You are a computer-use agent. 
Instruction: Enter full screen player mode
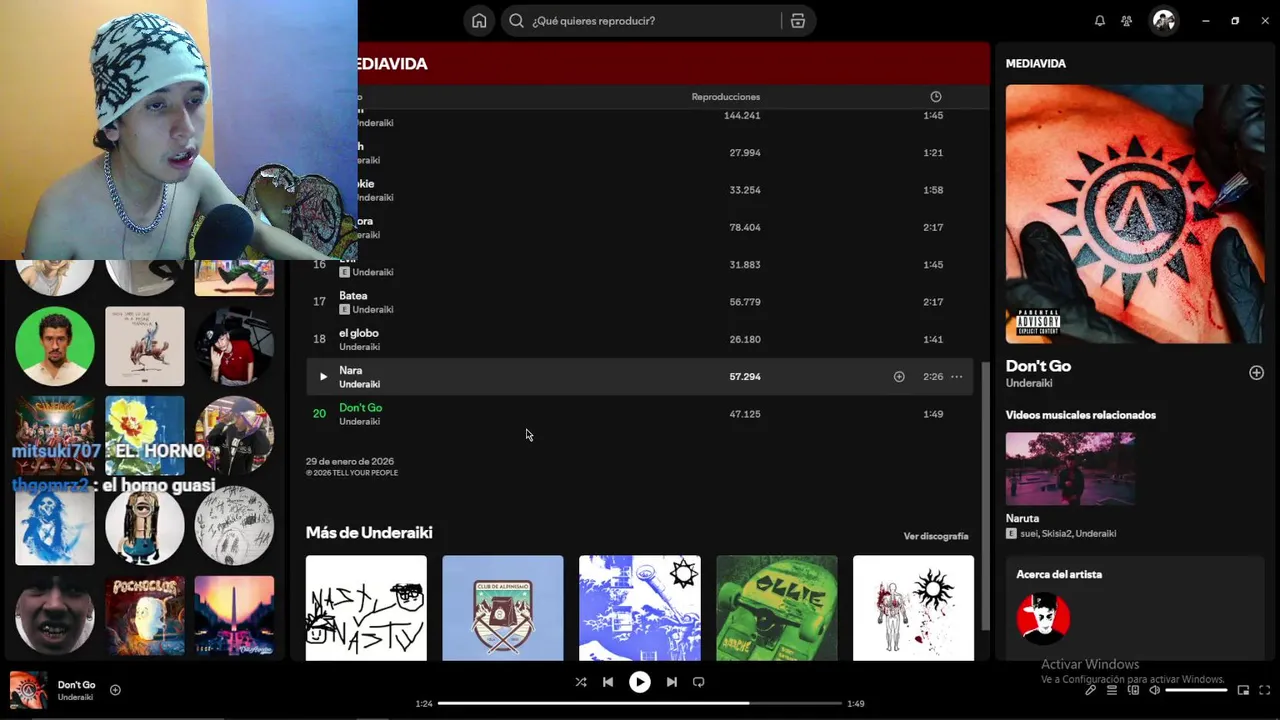[1265, 690]
